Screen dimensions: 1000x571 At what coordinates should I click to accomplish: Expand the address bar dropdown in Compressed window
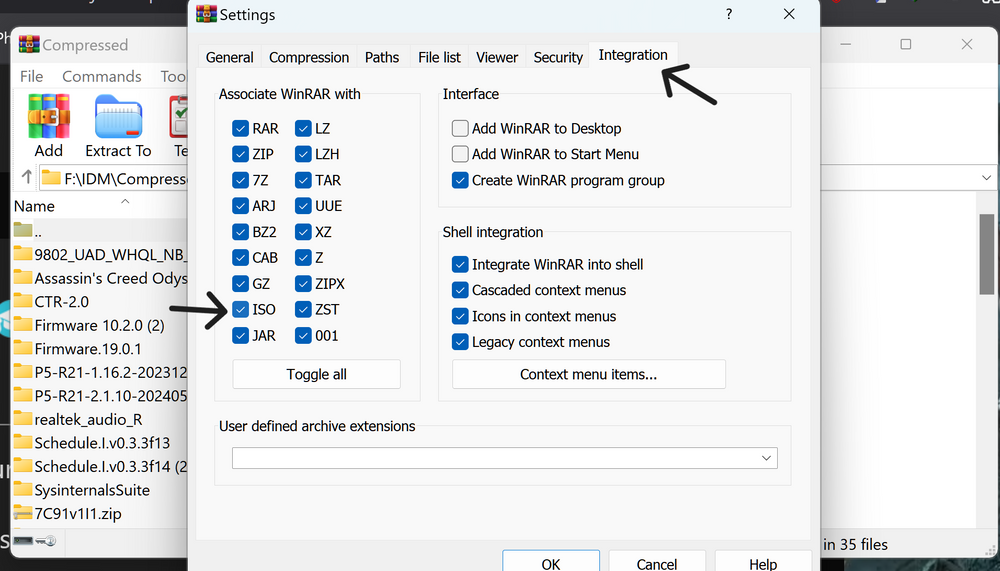click(x=986, y=178)
